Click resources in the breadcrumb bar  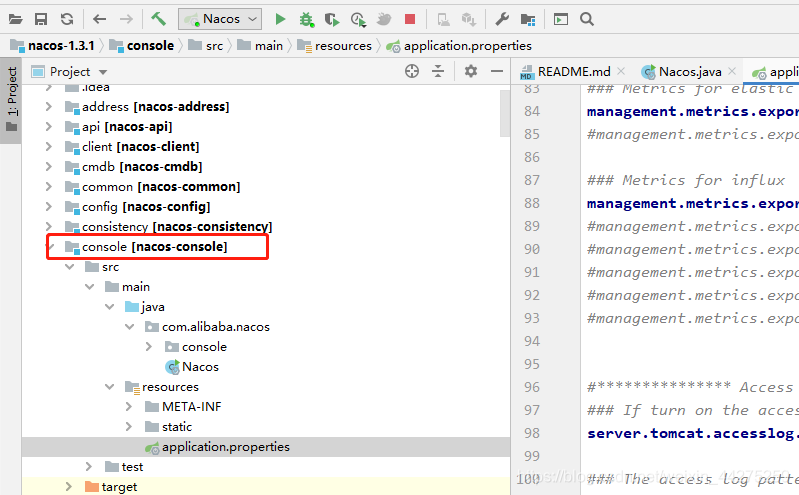(343, 46)
